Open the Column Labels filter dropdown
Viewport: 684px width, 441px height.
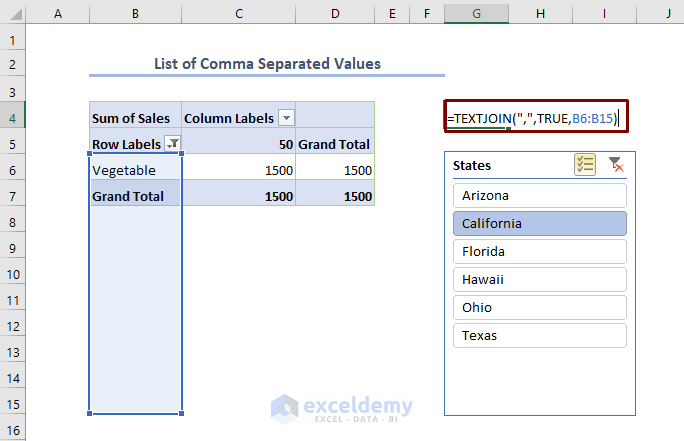coord(287,118)
